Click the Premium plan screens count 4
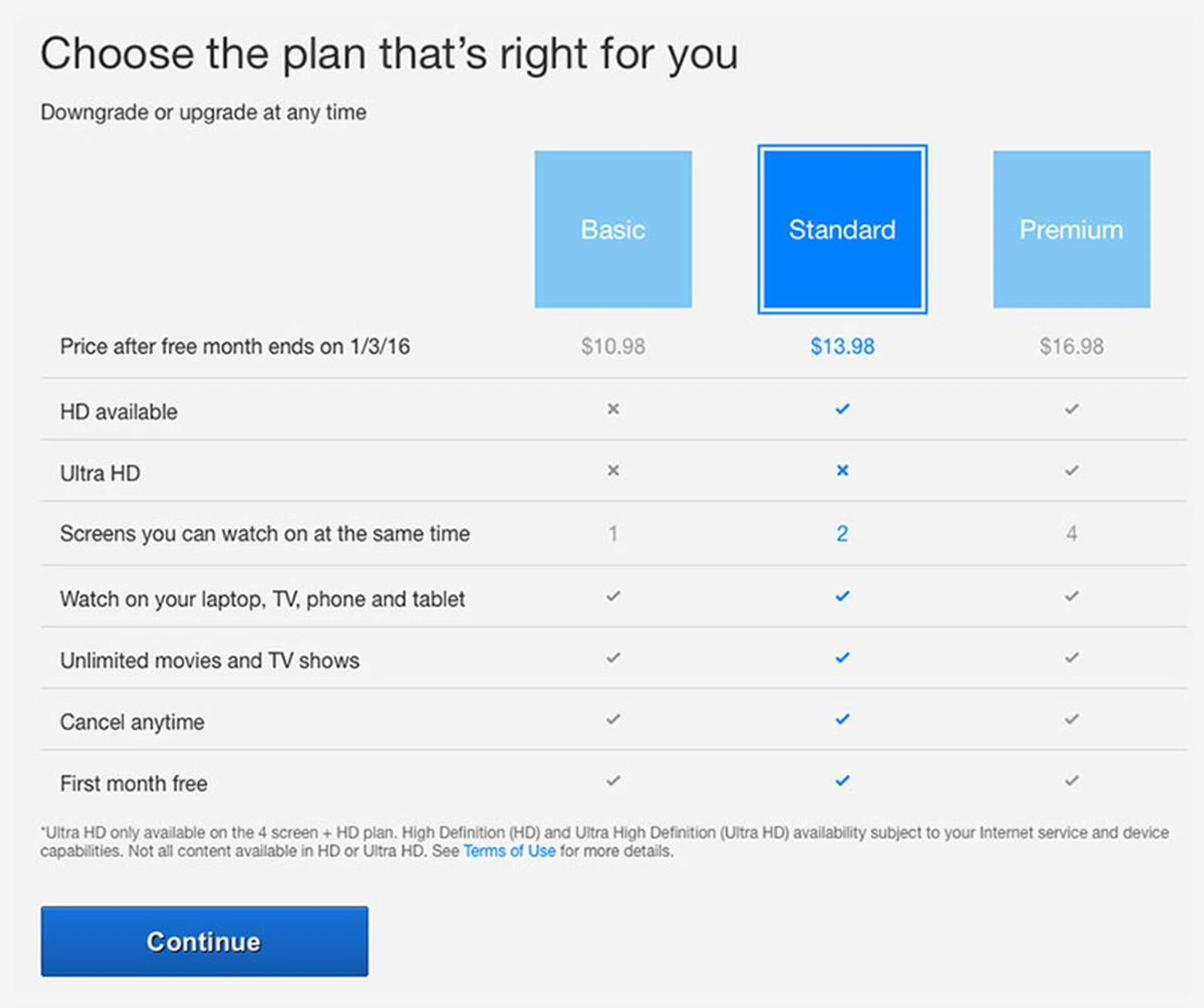1204x1008 pixels. (1072, 533)
